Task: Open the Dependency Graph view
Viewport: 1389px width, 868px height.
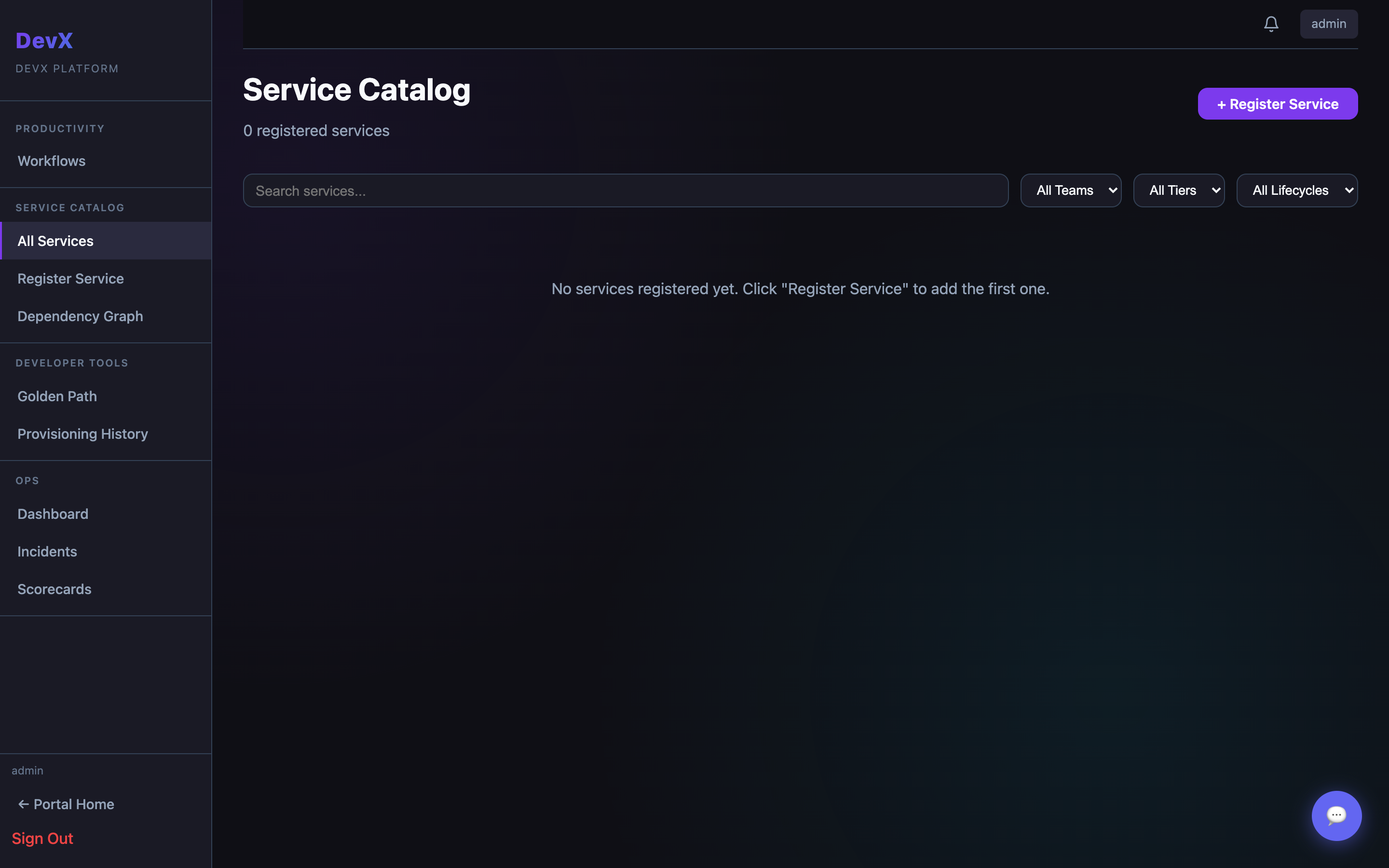Action: click(81, 316)
